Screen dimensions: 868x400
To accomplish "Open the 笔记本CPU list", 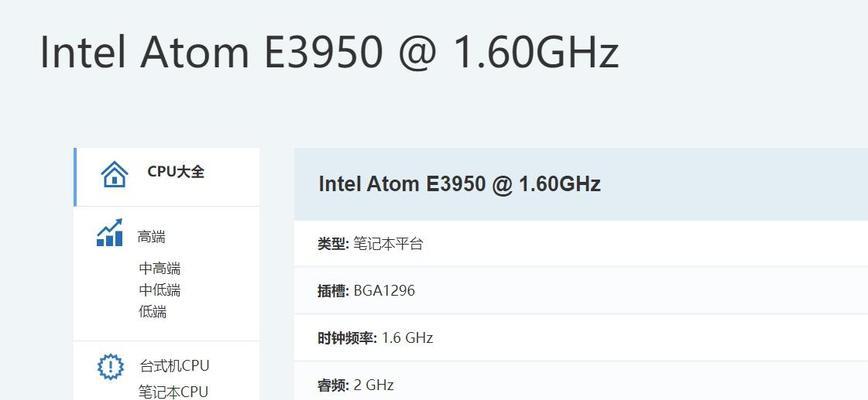I will (x=173, y=392).
